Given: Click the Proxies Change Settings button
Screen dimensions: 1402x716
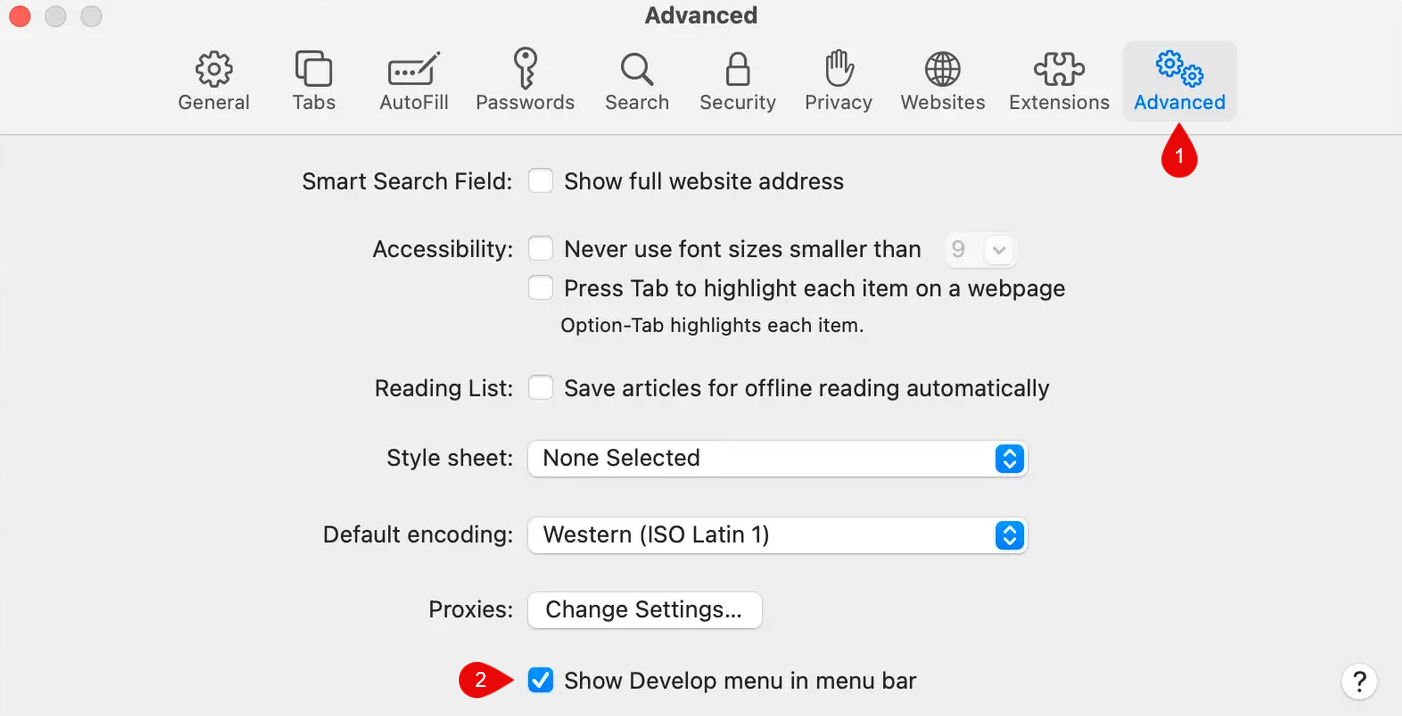Looking at the screenshot, I should pyautogui.click(x=644, y=610).
